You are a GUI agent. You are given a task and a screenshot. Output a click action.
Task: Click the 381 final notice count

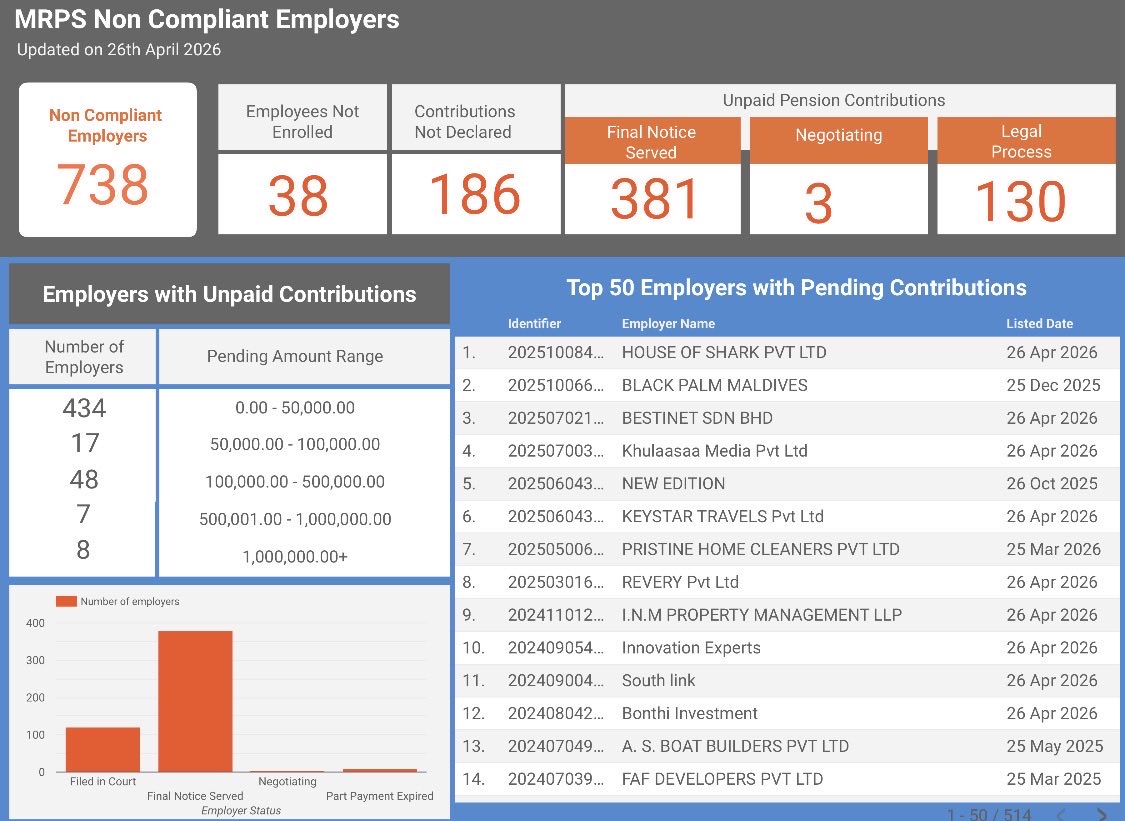click(x=654, y=199)
